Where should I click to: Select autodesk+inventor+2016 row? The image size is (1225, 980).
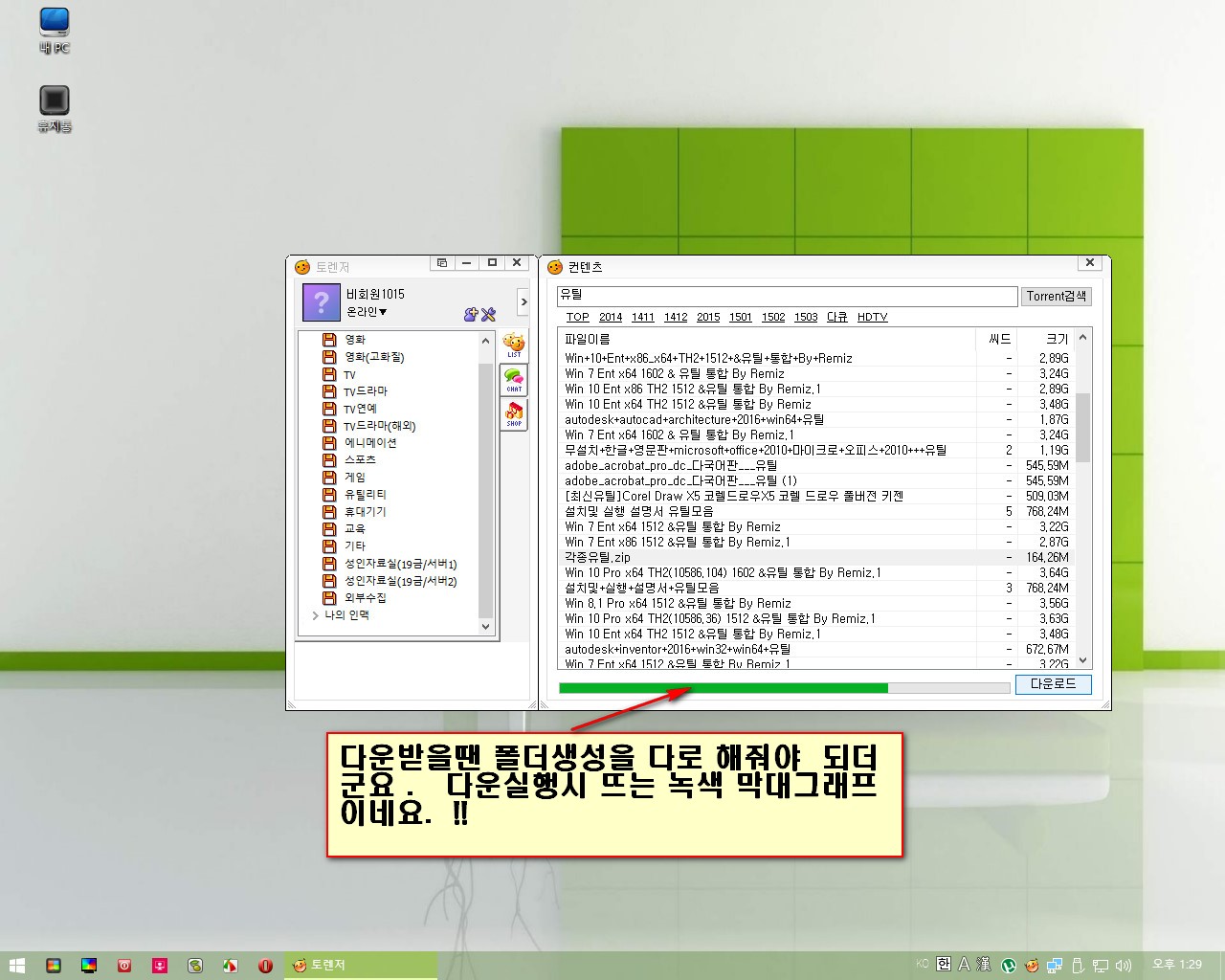tap(816, 649)
